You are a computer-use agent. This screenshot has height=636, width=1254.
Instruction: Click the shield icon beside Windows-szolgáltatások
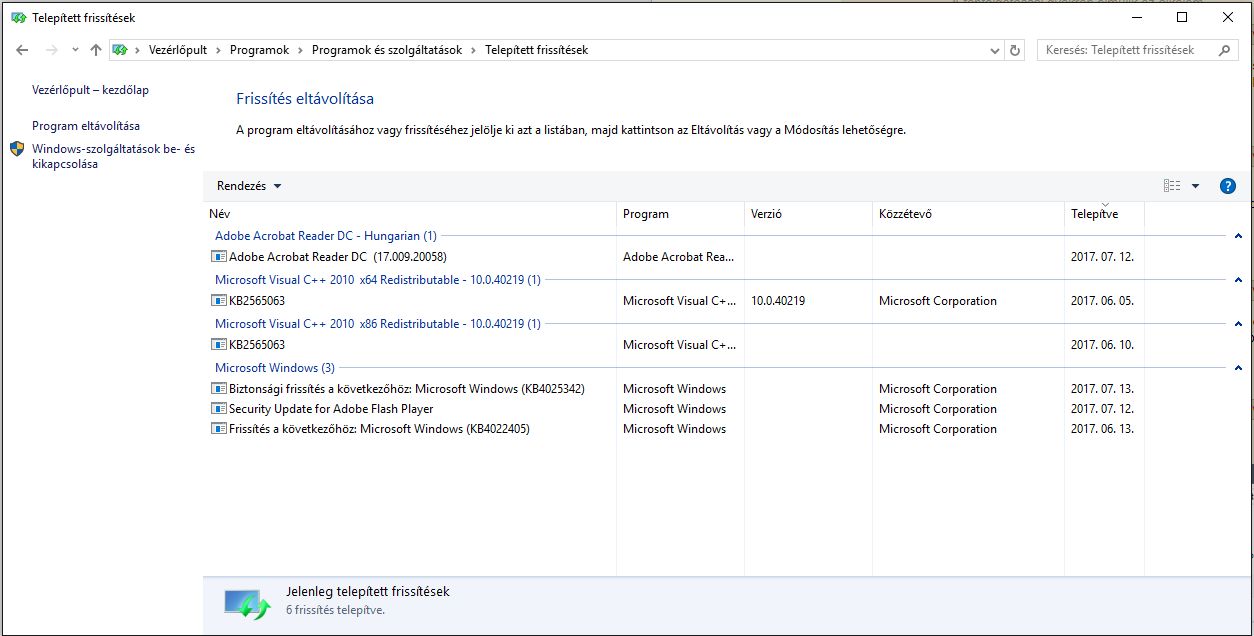17,149
